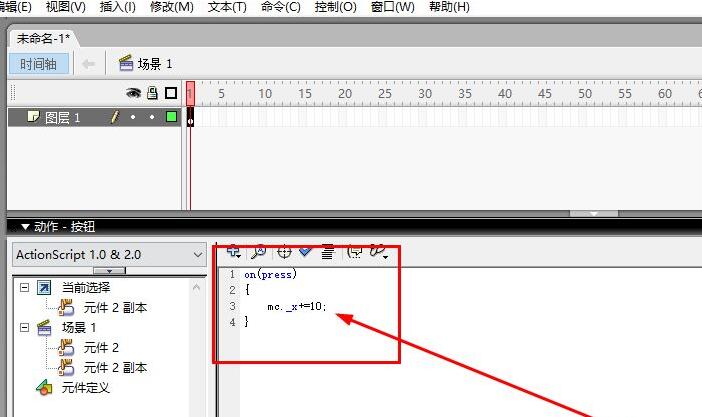Click the insert target path crosshair icon
This screenshot has width=702, height=417.
[x=284, y=252]
